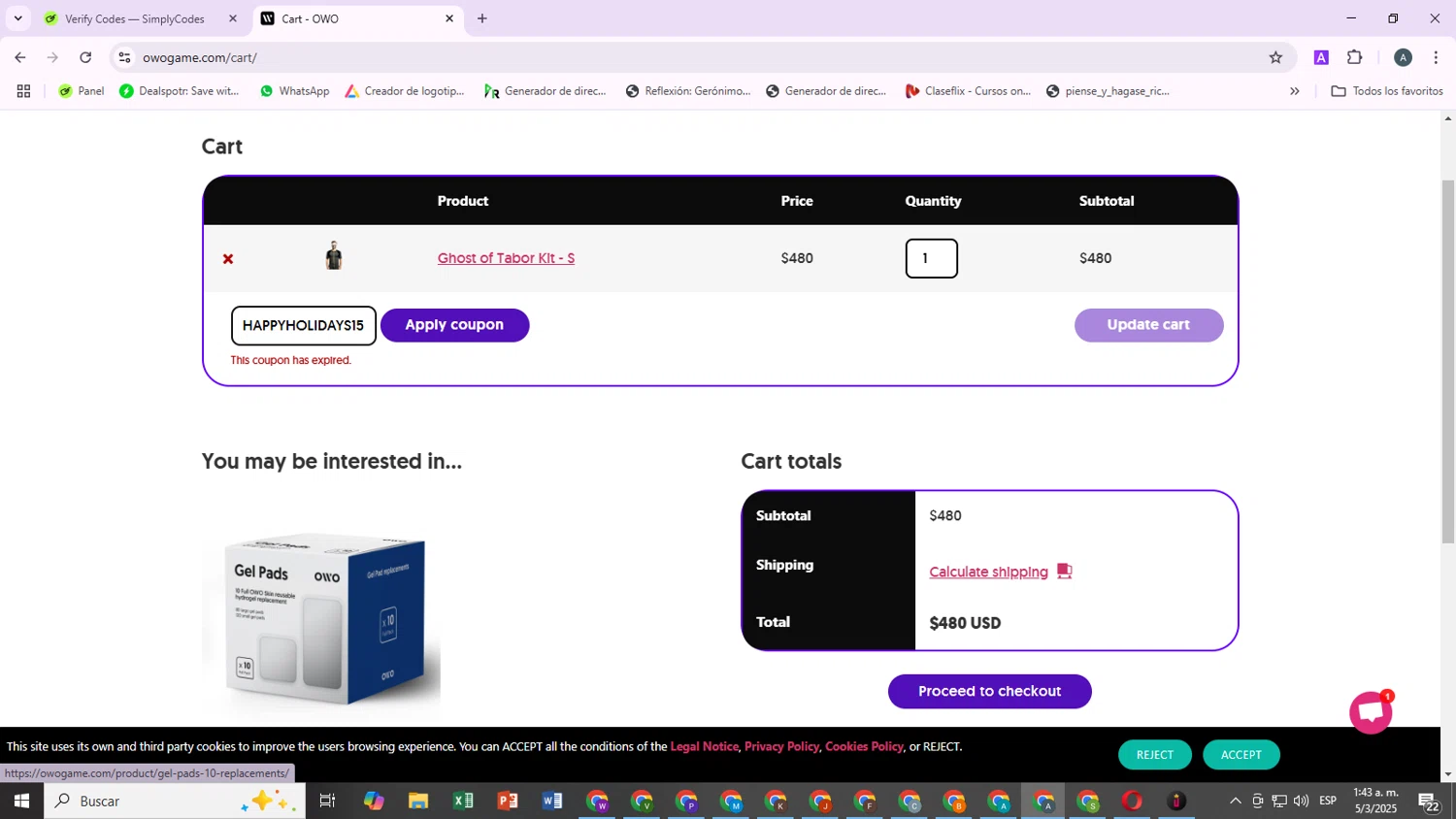Go back to the previous page

tap(20, 57)
